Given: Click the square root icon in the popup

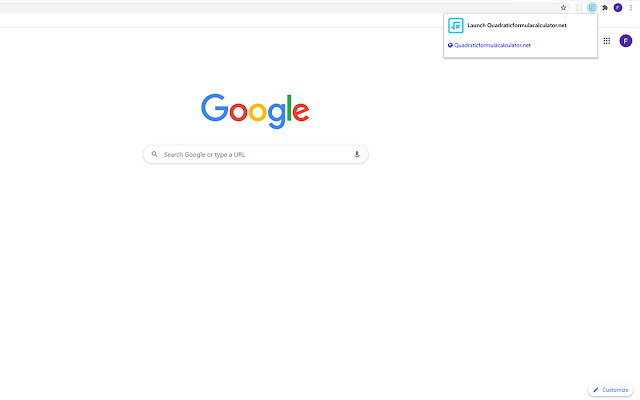Looking at the screenshot, I should click(456, 25).
